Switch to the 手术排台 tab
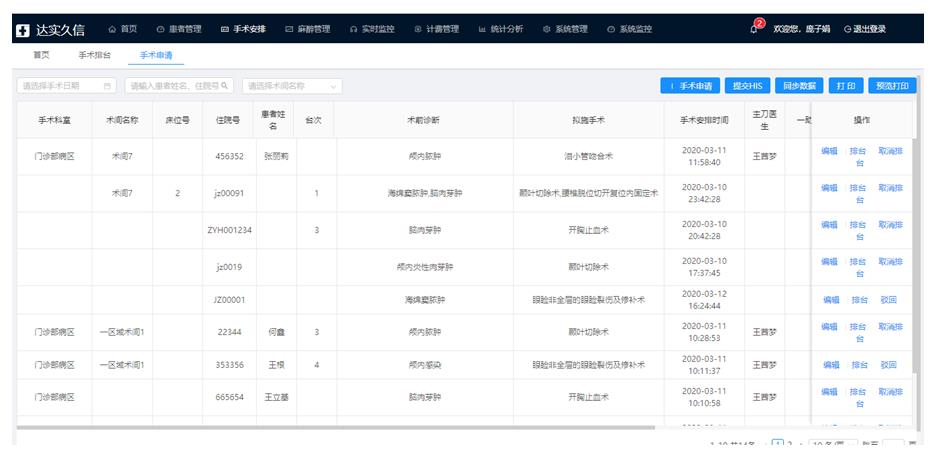 pyautogui.click(x=95, y=55)
